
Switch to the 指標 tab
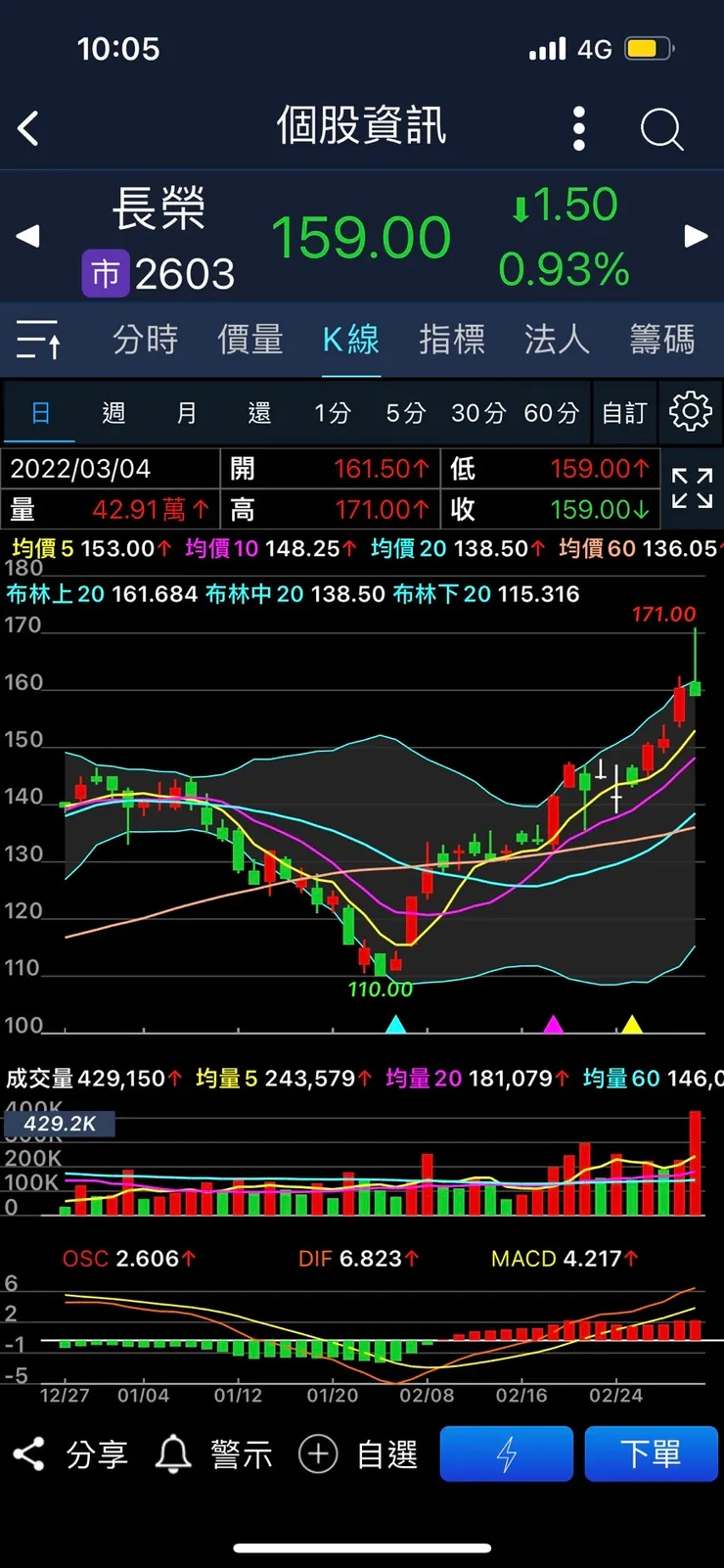click(452, 340)
